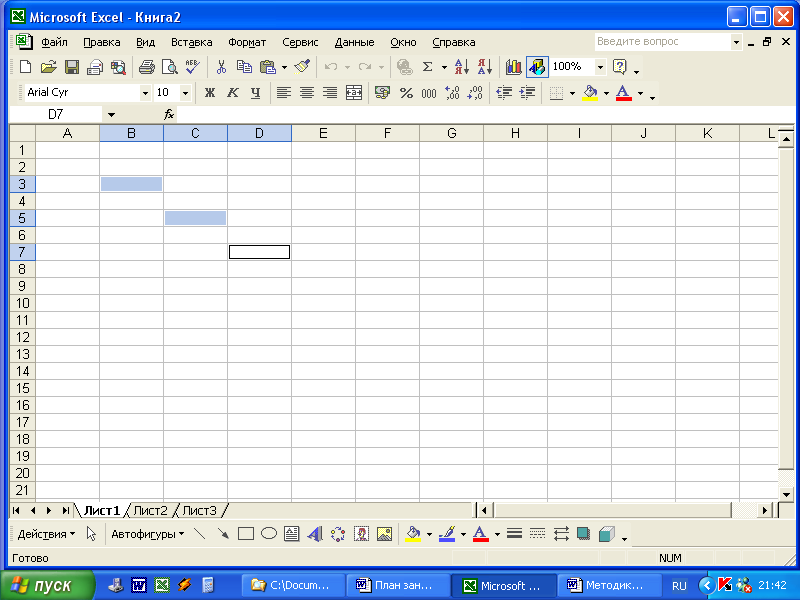Click the formatting toolbar font color A
Screen dimensions: 800x600
pos(623,93)
